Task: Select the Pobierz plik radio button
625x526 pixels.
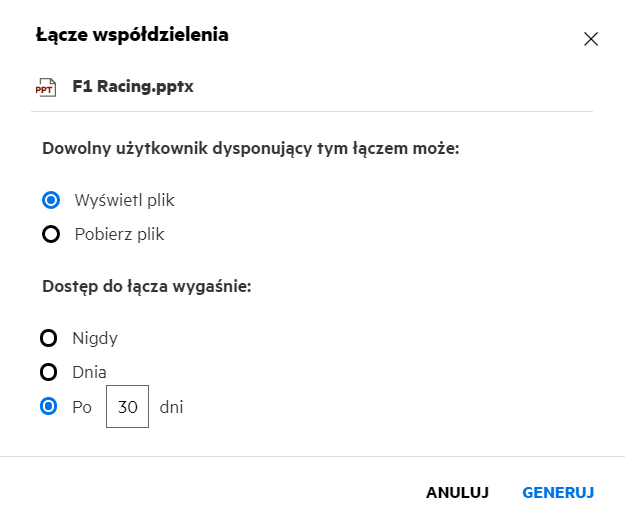Action: (x=49, y=235)
